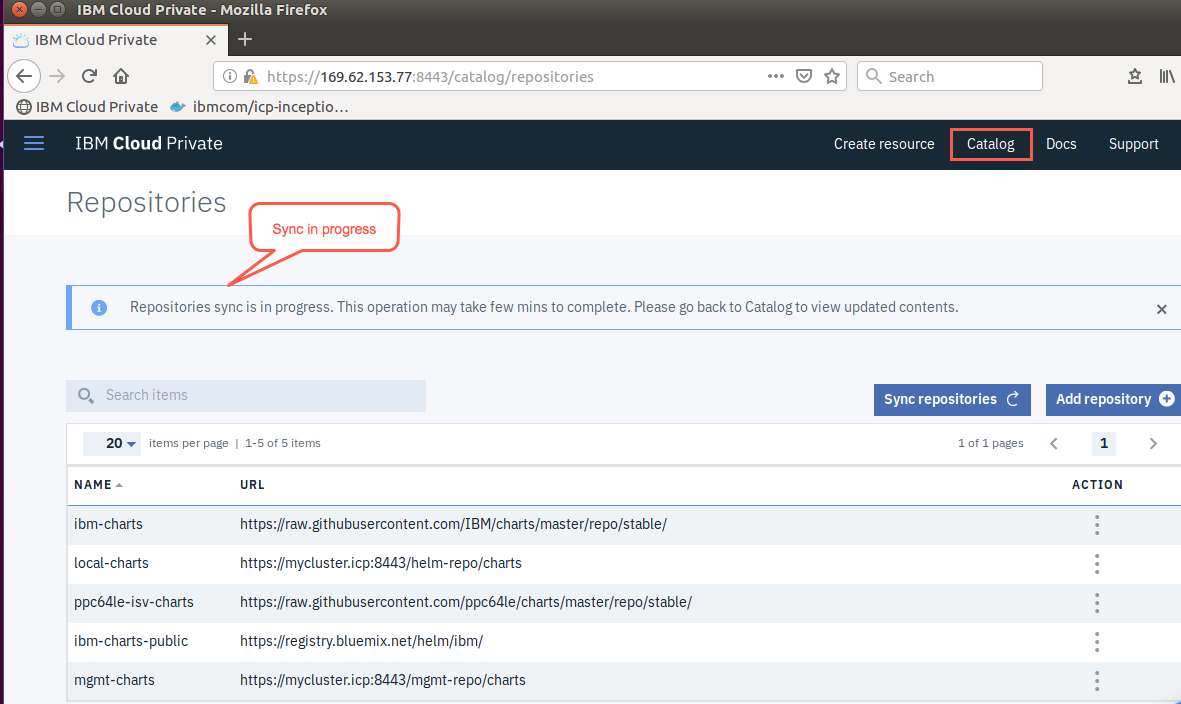
Task: Click the info icon in the notification
Action: click(99, 307)
